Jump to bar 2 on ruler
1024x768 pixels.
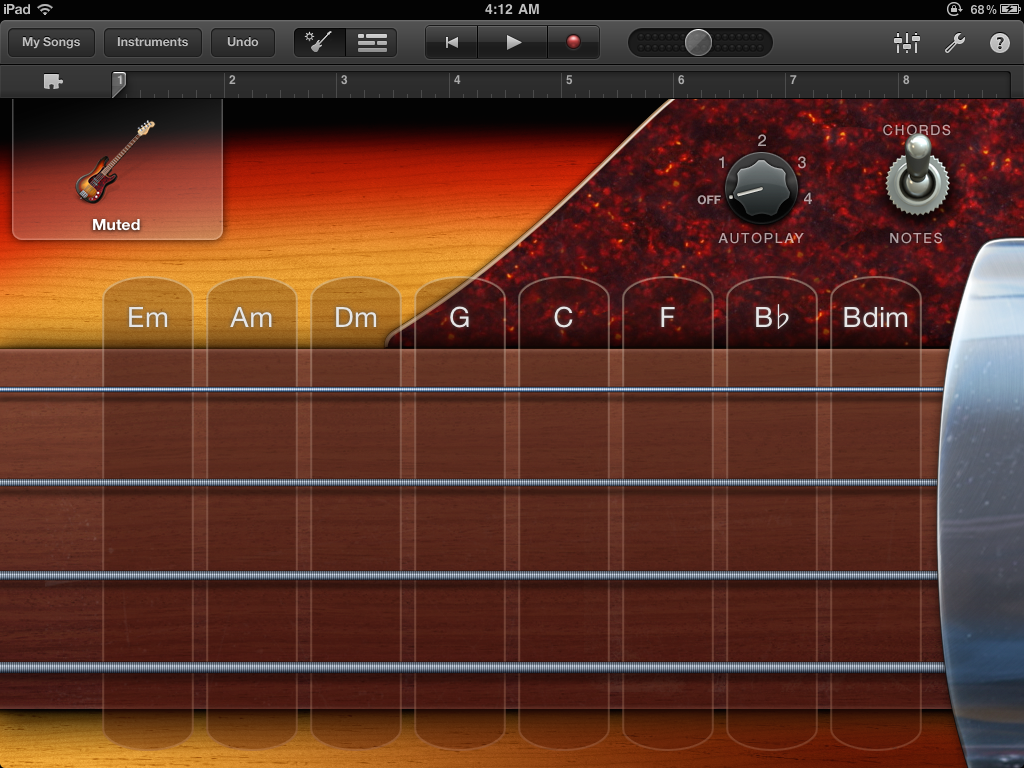point(232,80)
